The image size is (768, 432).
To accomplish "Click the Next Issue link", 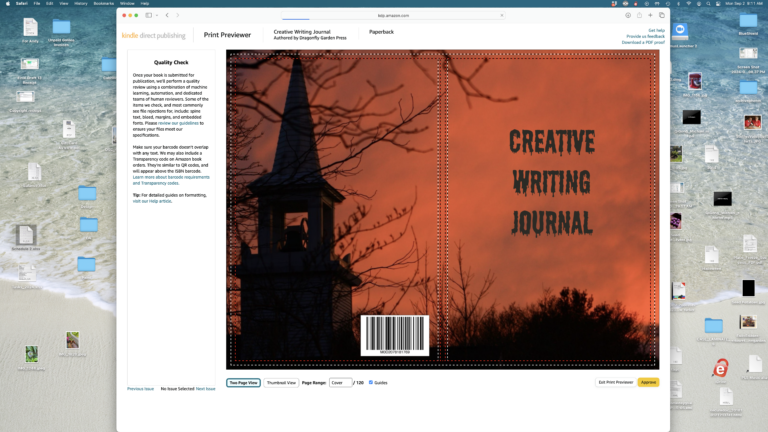I will click(x=205, y=388).
